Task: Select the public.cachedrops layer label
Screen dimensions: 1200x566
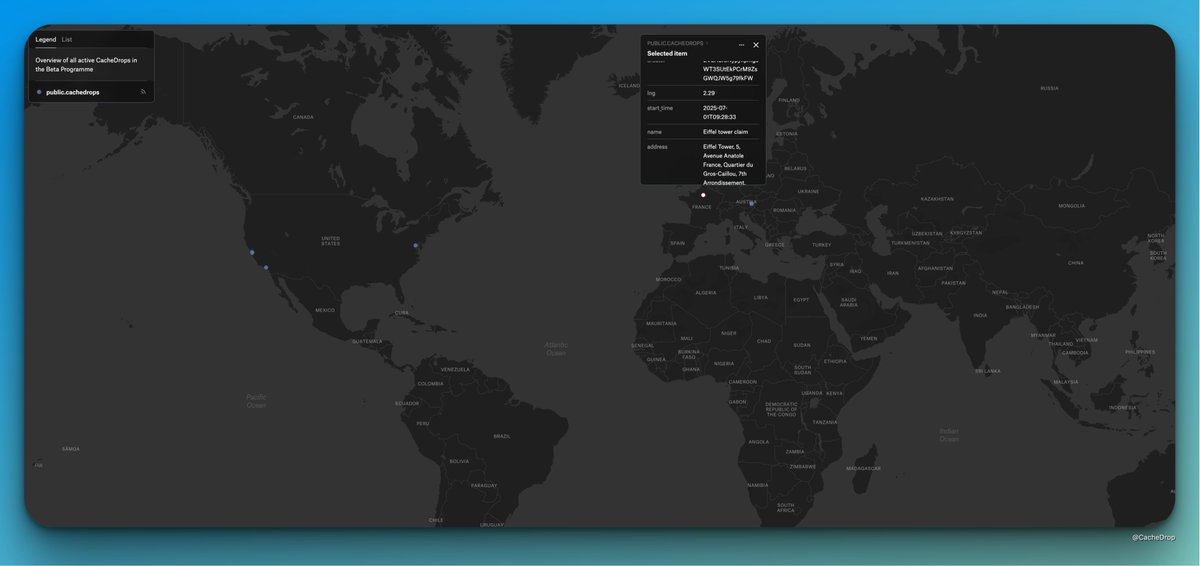Action: (x=73, y=92)
